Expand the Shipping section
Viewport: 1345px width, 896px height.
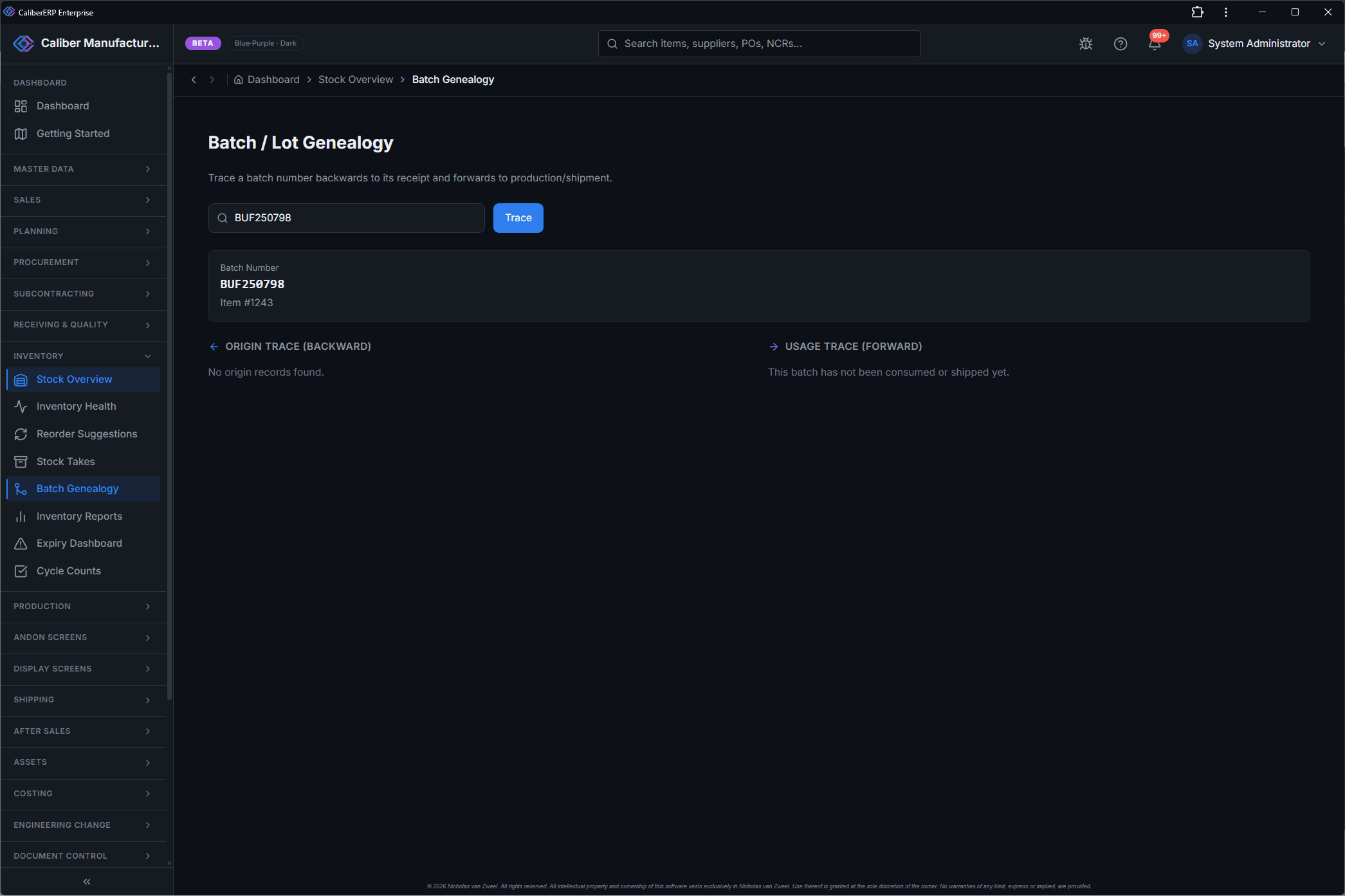click(x=84, y=700)
